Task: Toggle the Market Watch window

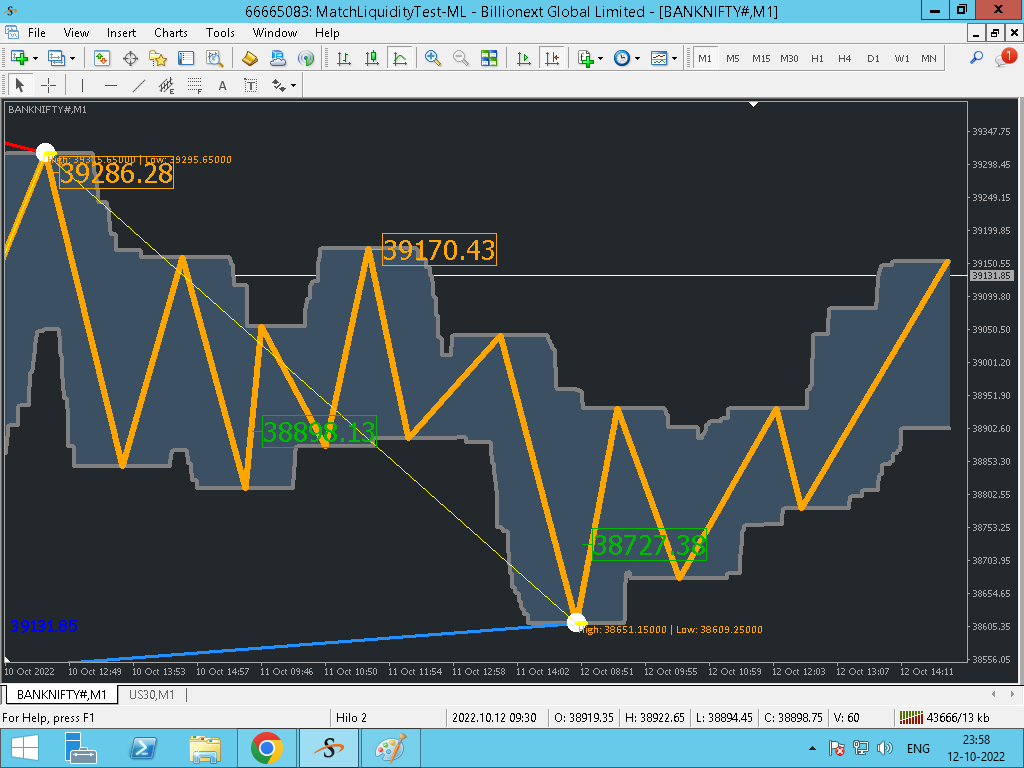Action: [x=101, y=58]
